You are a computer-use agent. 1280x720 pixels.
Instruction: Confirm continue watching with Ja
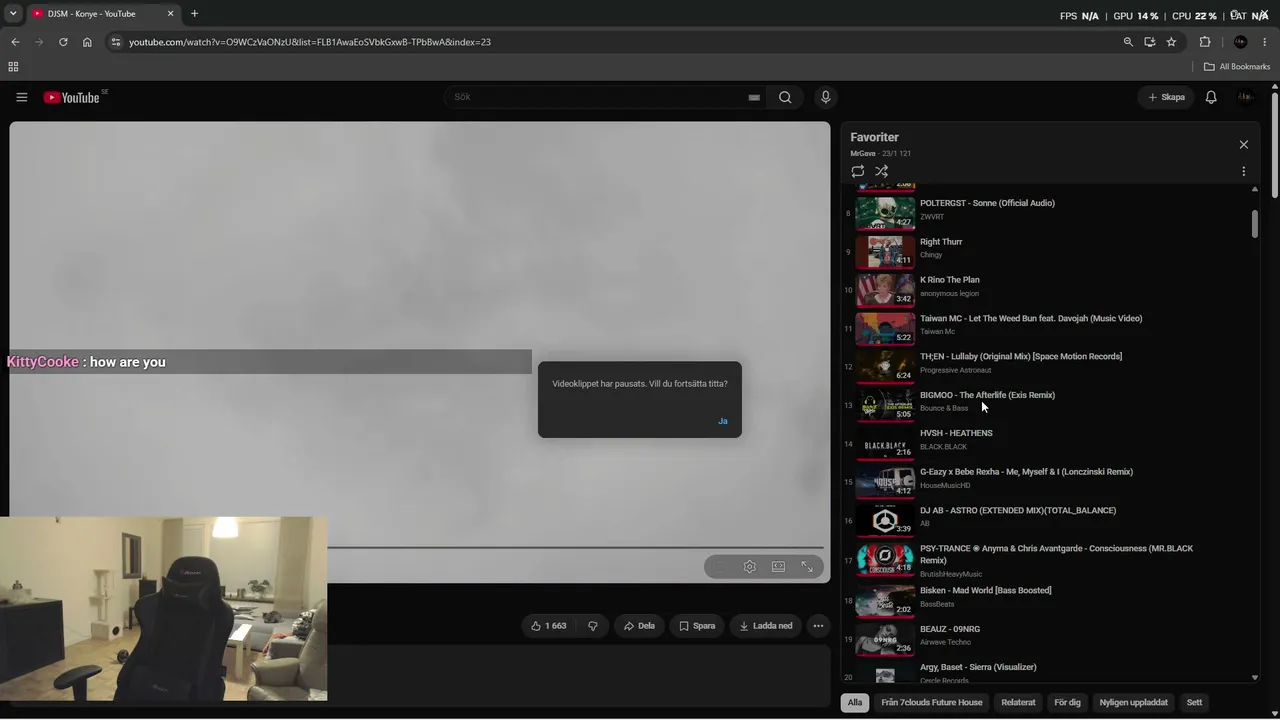point(722,421)
